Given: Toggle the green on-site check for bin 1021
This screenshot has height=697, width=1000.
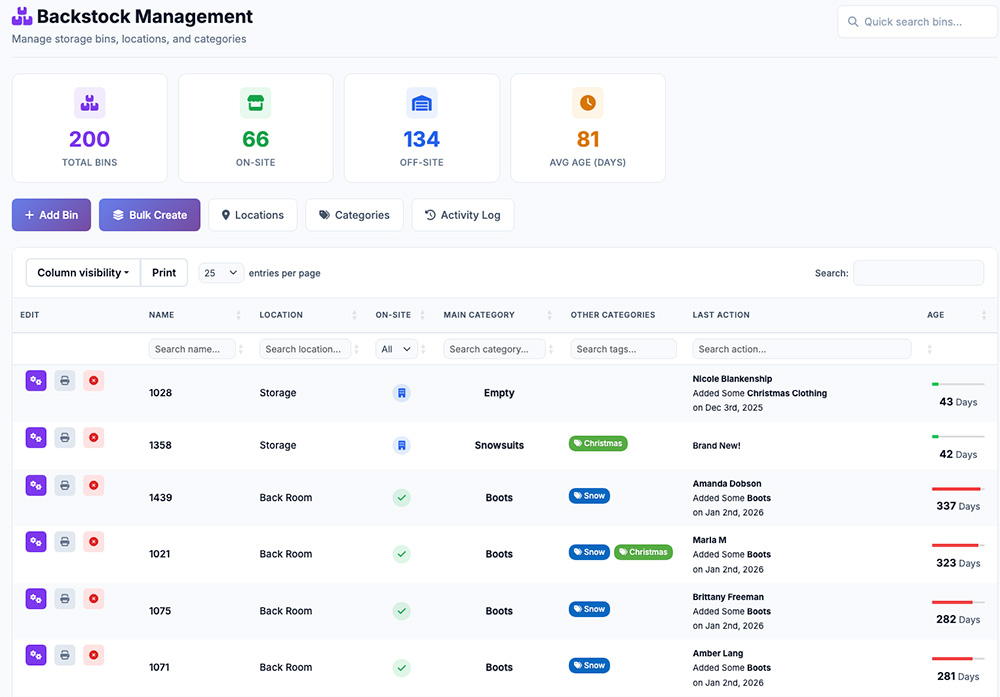Looking at the screenshot, I should [401, 554].
